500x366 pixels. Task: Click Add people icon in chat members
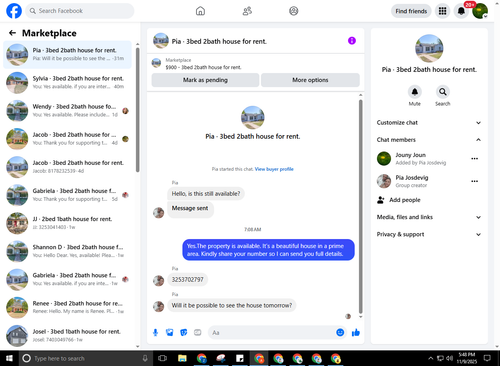(x=381, y=200)
